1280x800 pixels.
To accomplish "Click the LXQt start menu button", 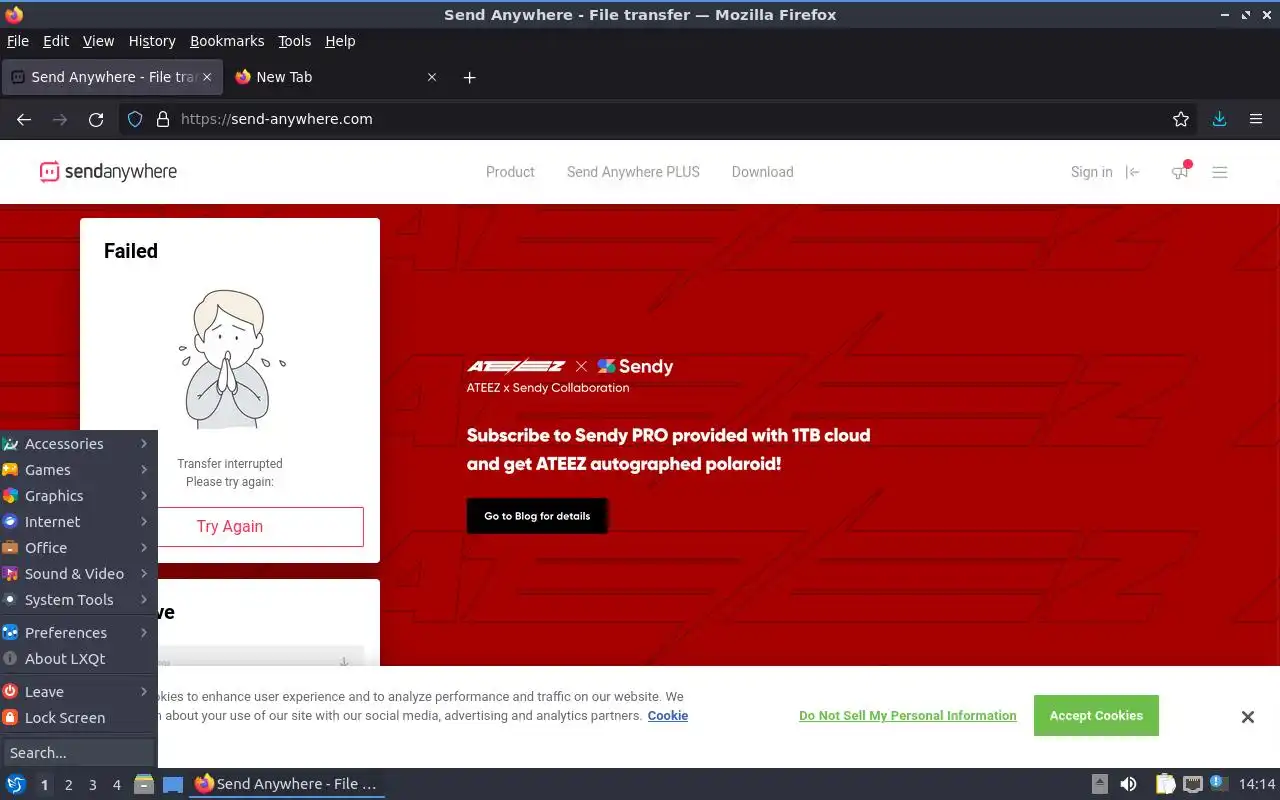I will coord(16,784).
